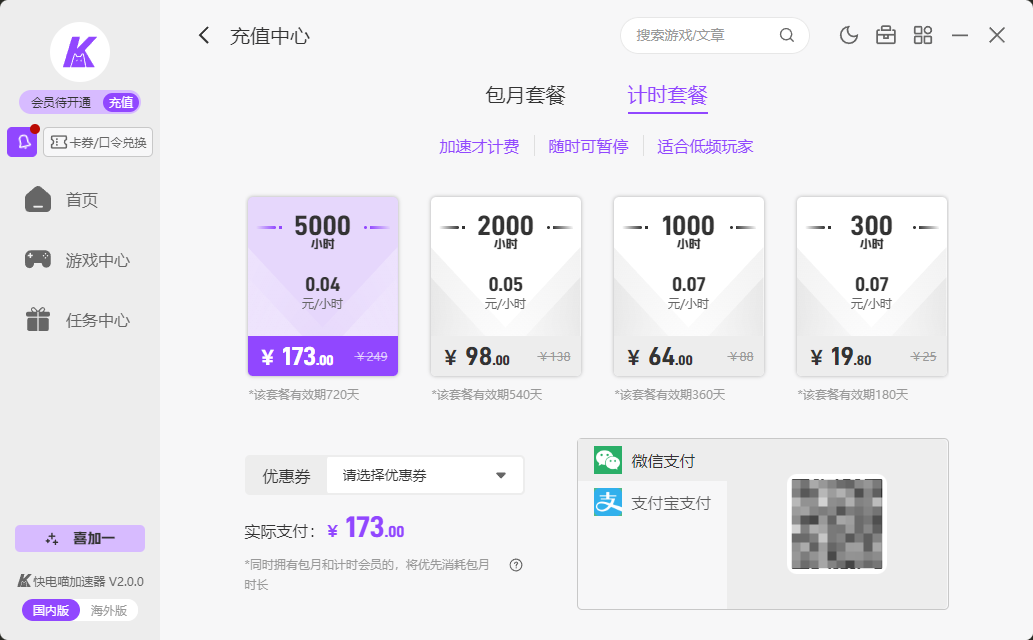Click text 该套餐有效期360天
Image resolution: width=1033 pixels, height=640 pixels.
(x=670, y=395)
